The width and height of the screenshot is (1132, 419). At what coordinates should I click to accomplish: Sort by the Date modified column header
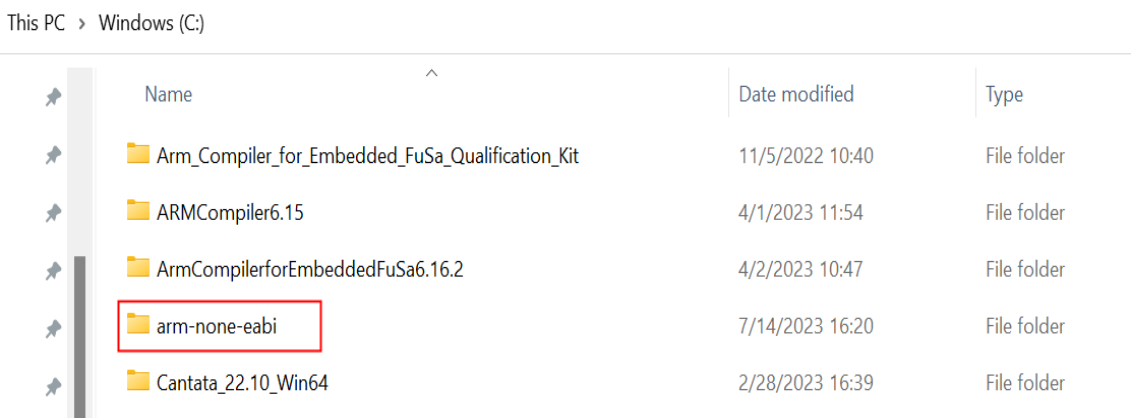click(x=796, y=95)
